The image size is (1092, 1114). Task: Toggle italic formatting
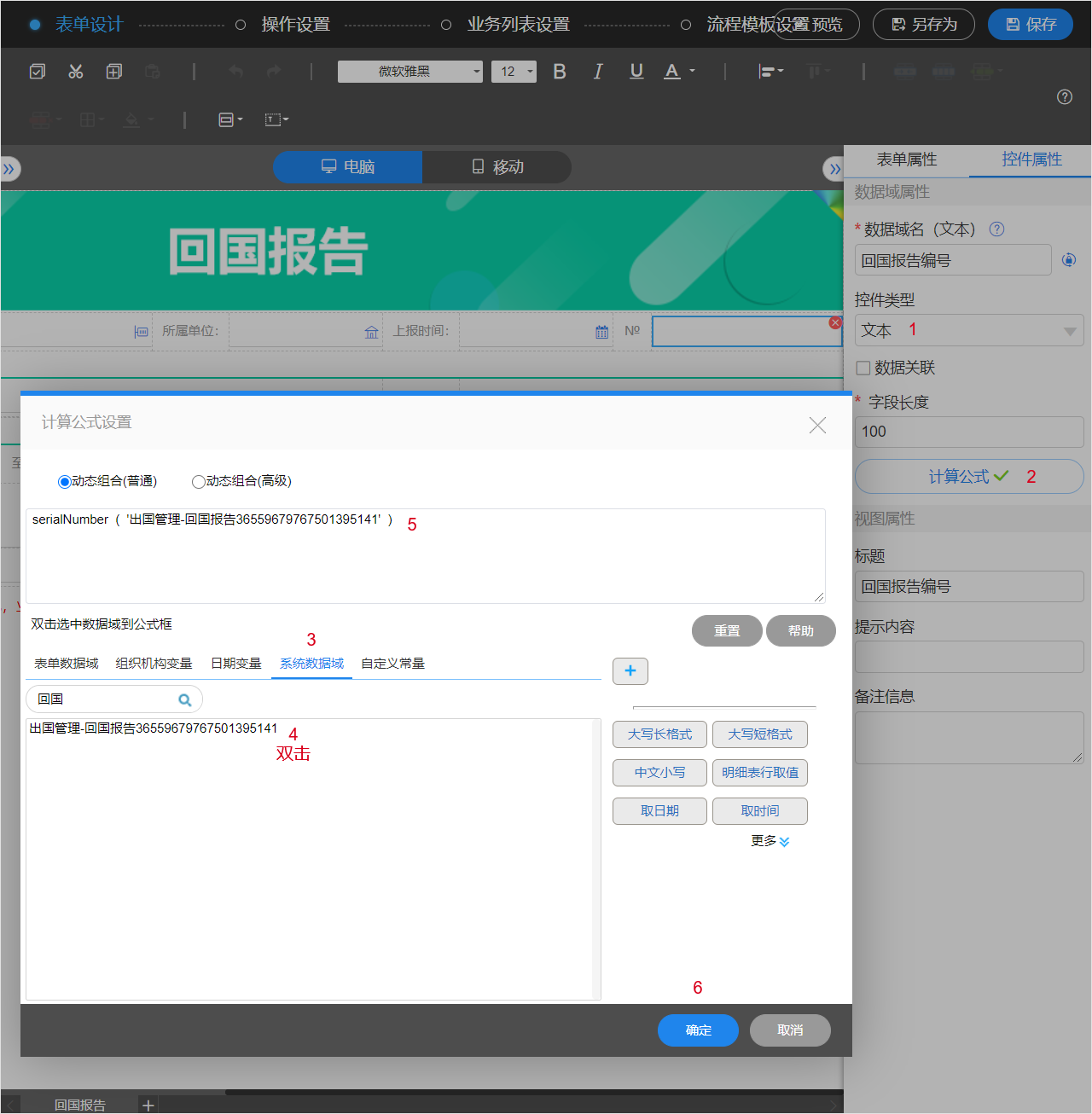tap(598, 72)
